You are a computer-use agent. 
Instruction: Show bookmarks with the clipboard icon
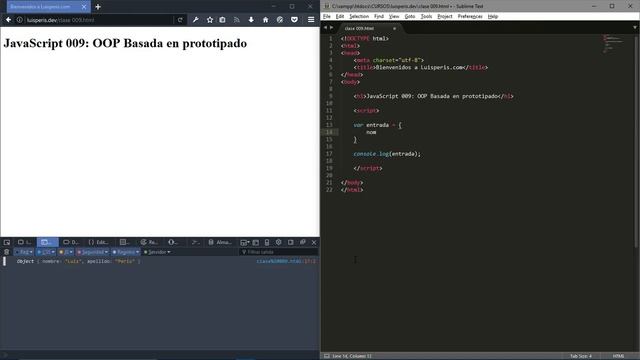(222, 20)
